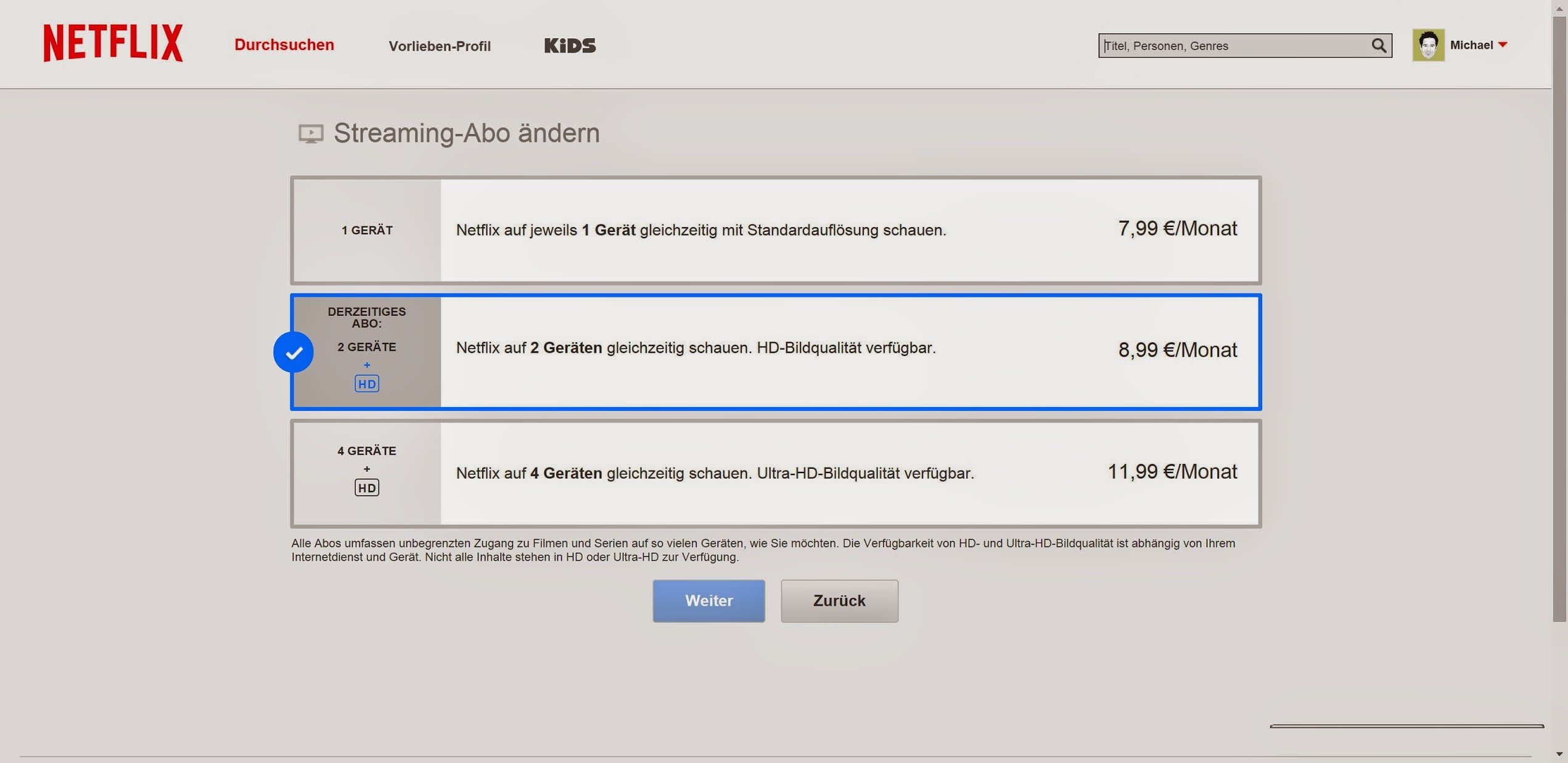This screenshot has height=763, width=1568.
Task: Select the 2 Geräte HD plan
Action: coord(775,352)
